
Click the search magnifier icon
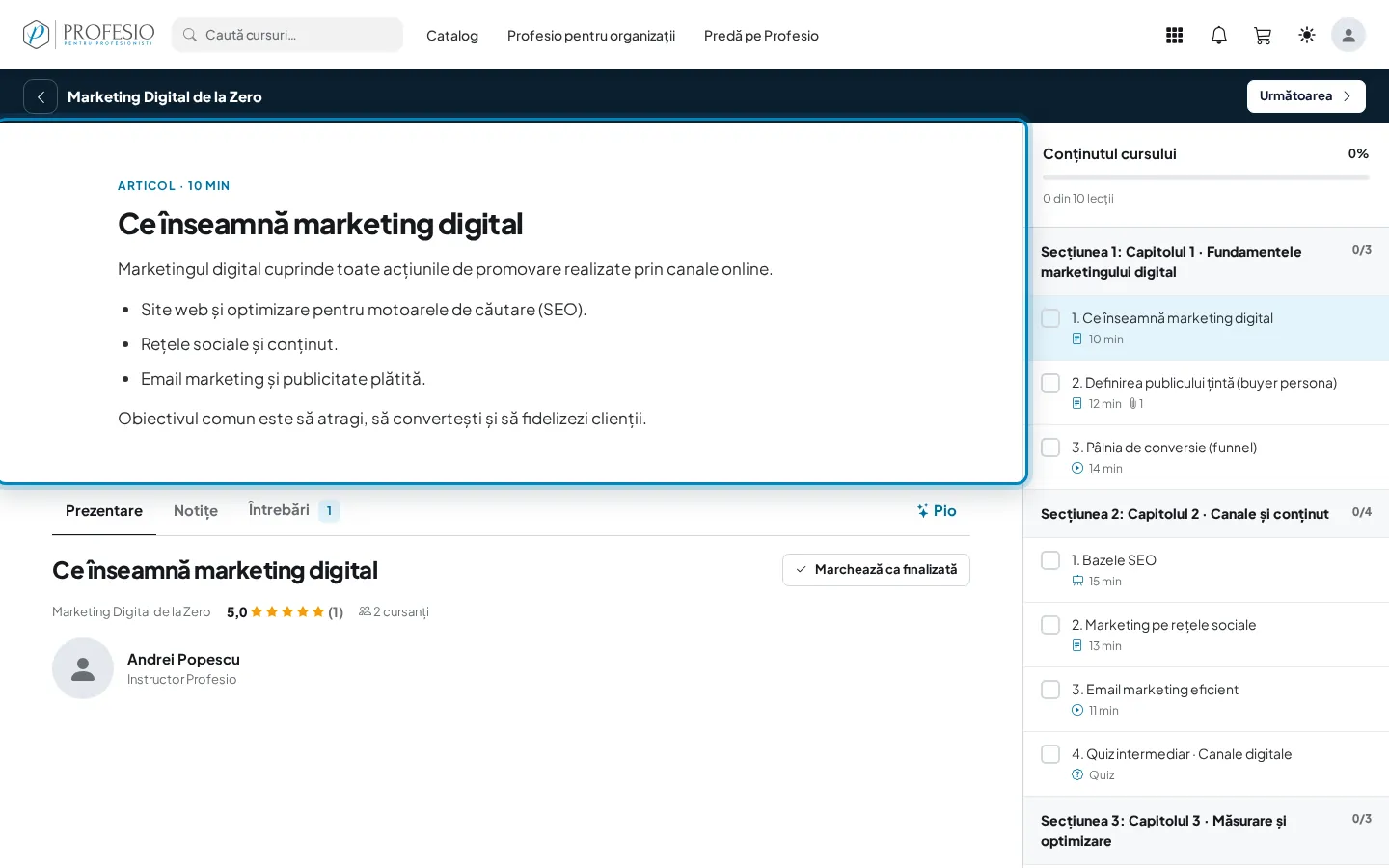click(190, 35)
